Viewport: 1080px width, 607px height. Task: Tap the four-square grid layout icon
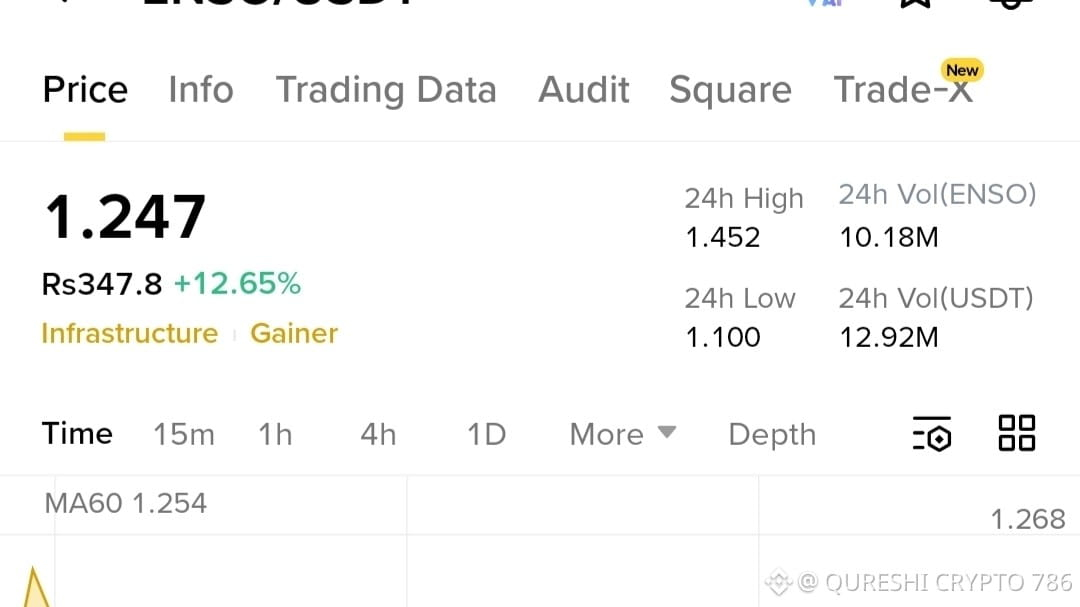[x=1017, y=434]
